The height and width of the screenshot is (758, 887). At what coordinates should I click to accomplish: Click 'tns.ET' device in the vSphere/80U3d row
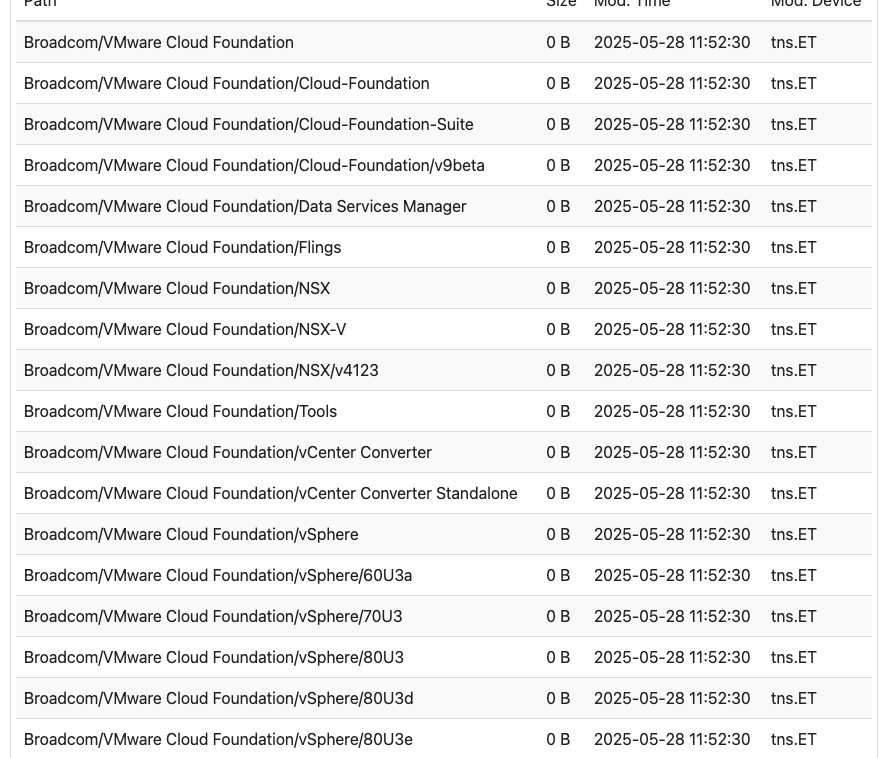[x=794, y=699]
